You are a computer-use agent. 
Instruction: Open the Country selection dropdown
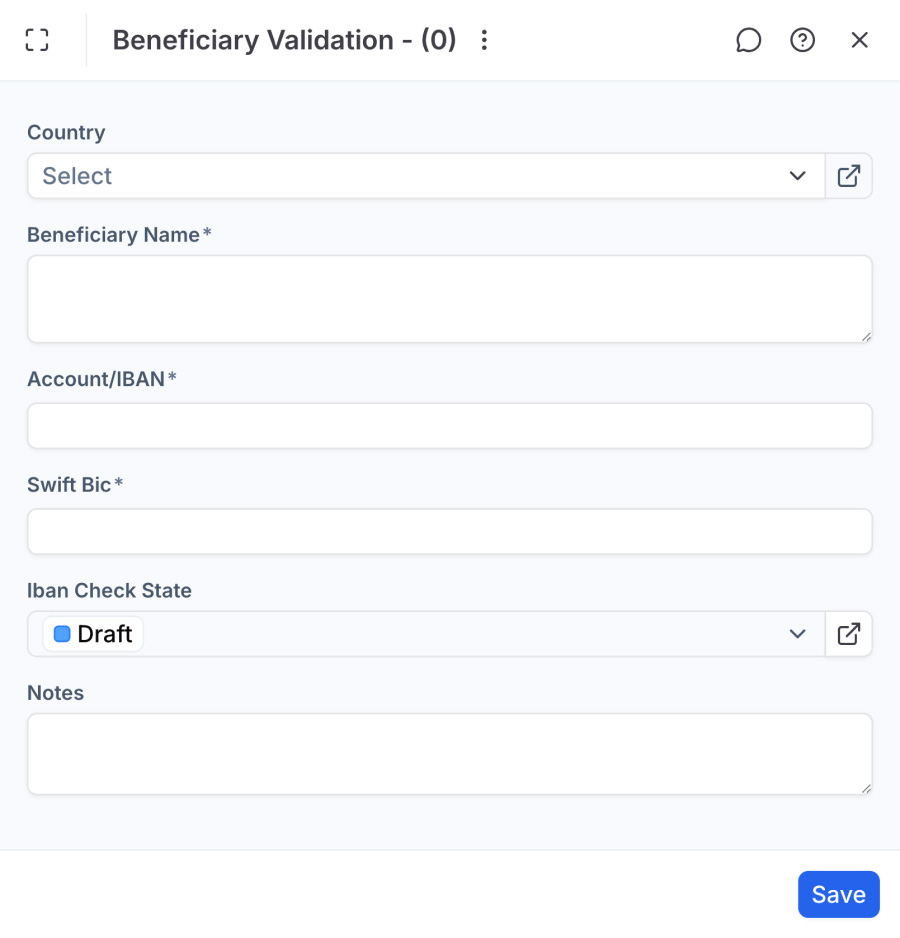420,175
